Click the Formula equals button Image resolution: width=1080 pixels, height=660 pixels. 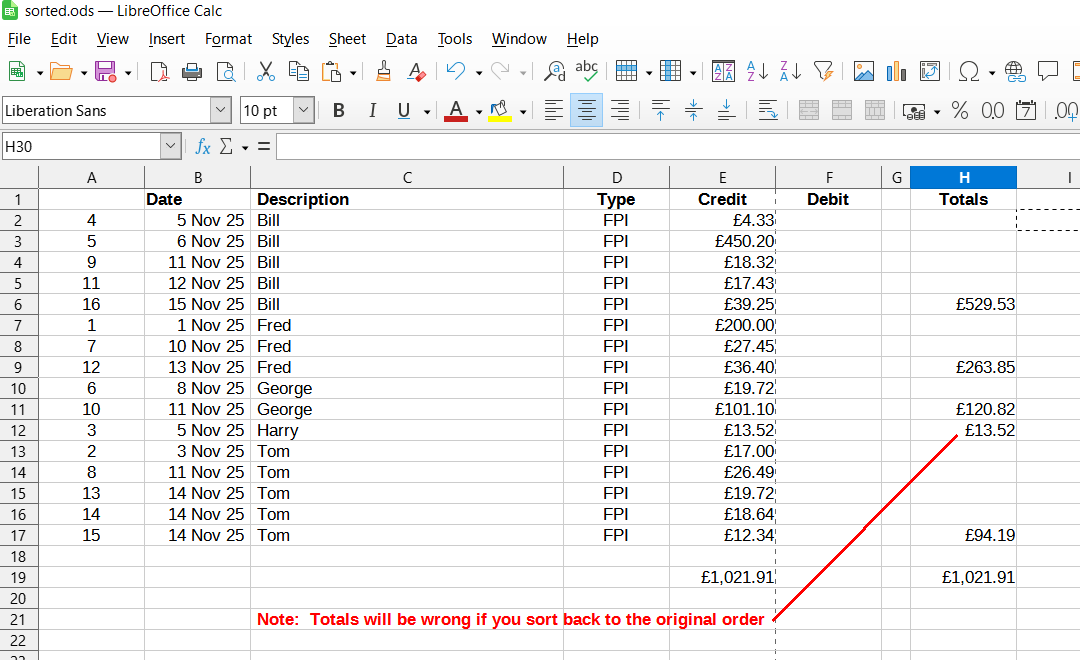pyautogui.click(x=264, y=146)
